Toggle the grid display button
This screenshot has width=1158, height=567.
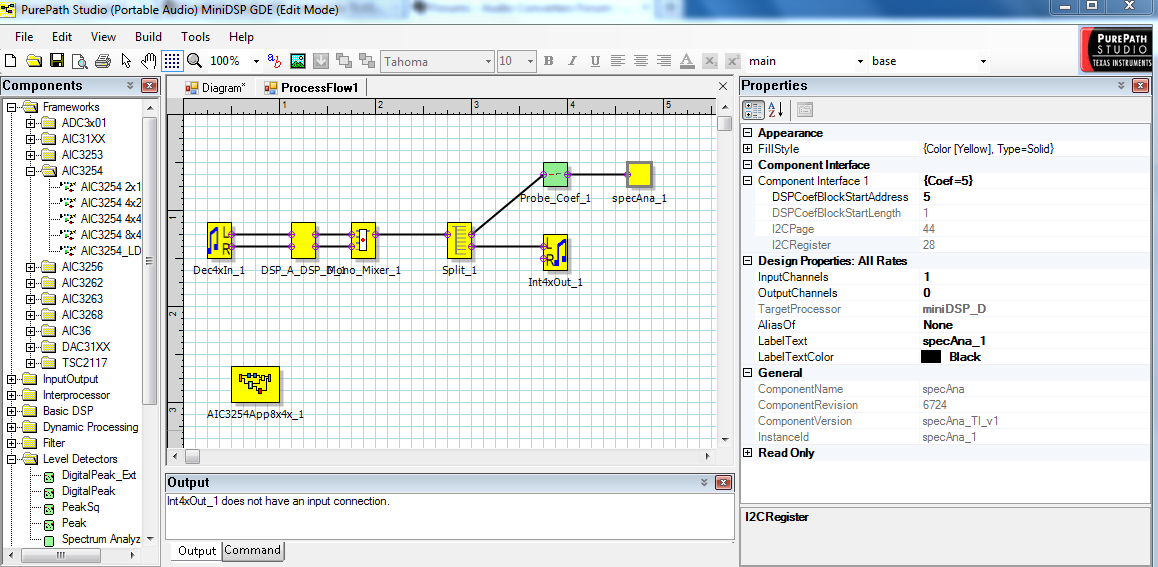pyautogui.click(x=172, y=61)
